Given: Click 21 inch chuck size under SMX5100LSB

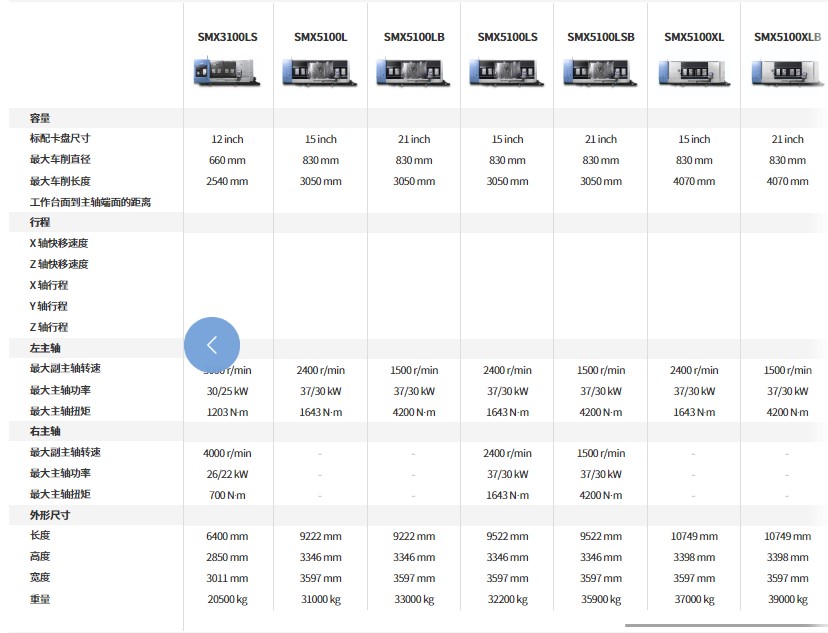Looking at the screenshot, I should (x=601, y=139).
